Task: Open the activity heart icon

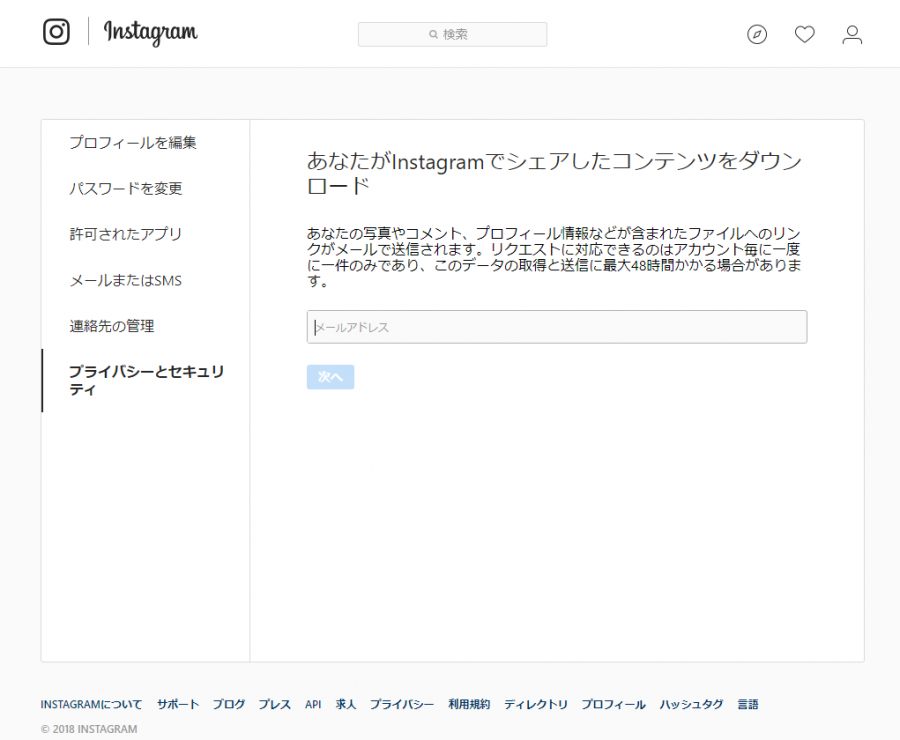Action: [x=805, y=34]
